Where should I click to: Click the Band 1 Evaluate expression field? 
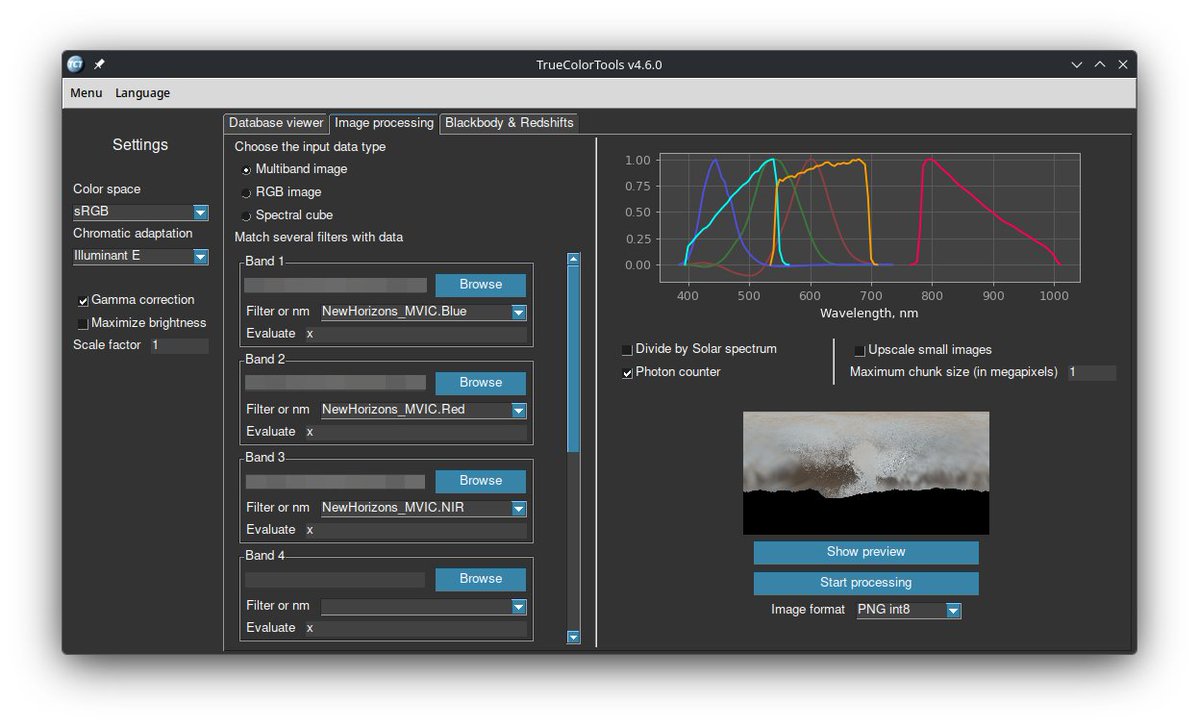[x=416, y=334]
